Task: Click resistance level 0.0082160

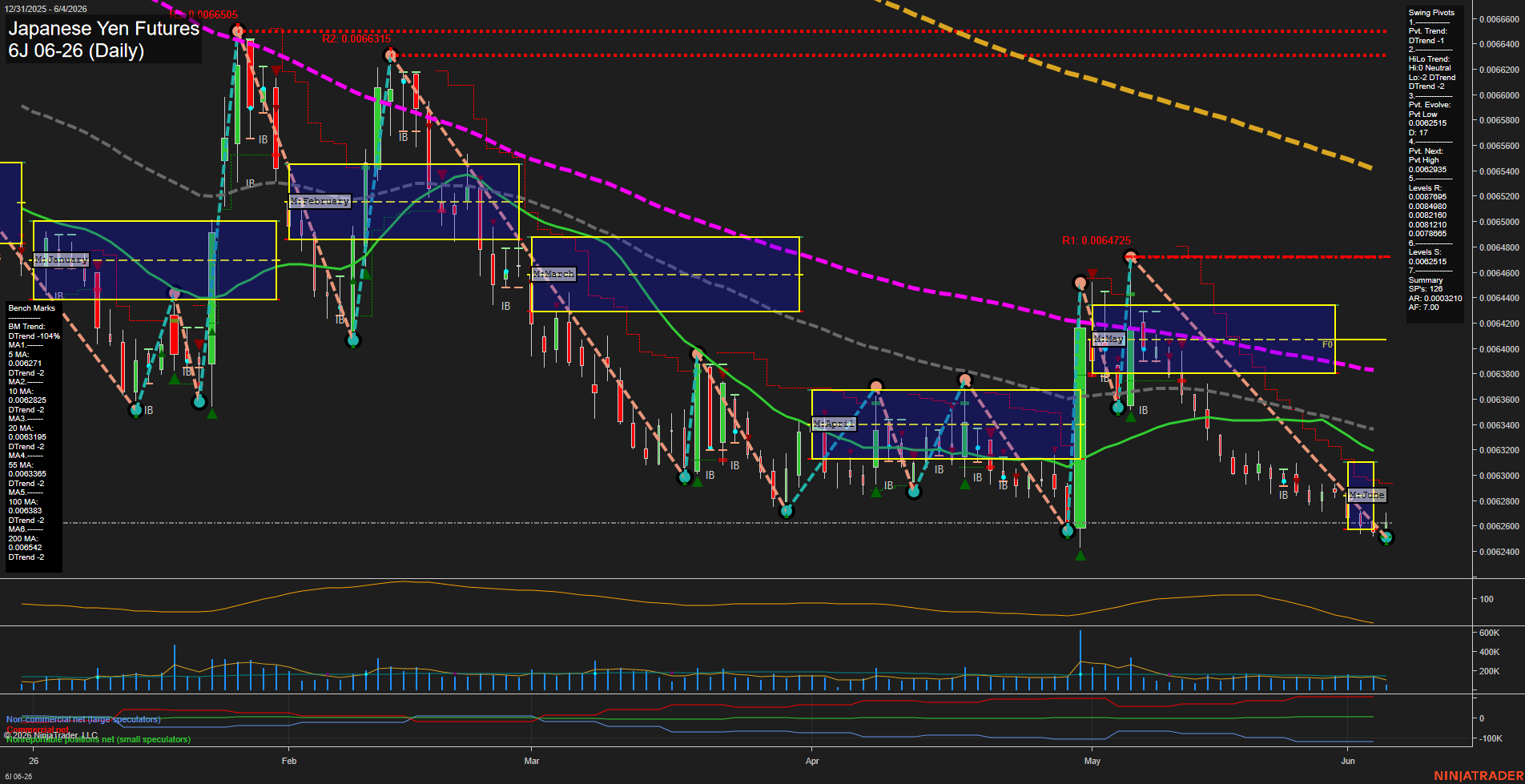Action: [1428, 215]
